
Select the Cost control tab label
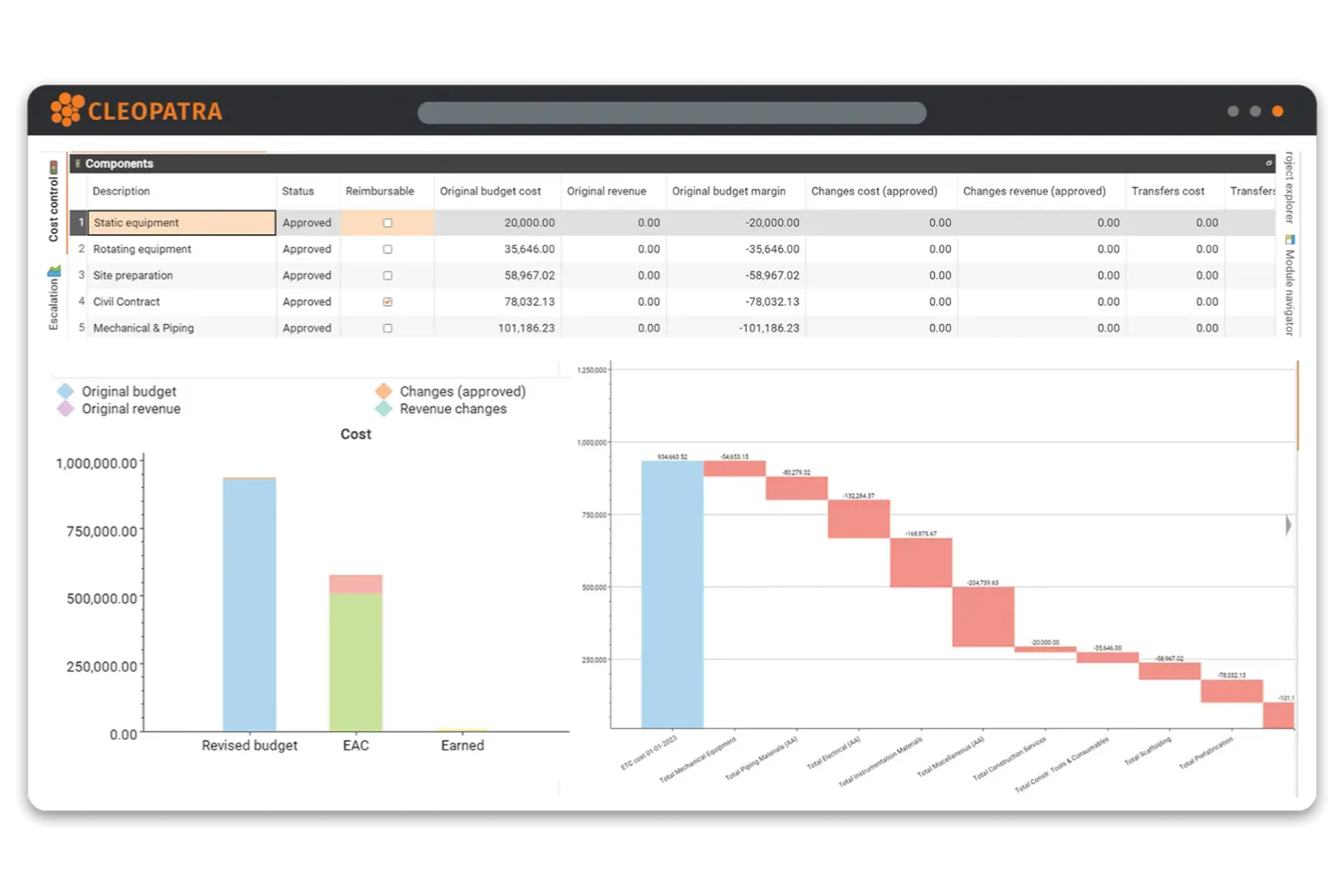click(x=54, y=209)
